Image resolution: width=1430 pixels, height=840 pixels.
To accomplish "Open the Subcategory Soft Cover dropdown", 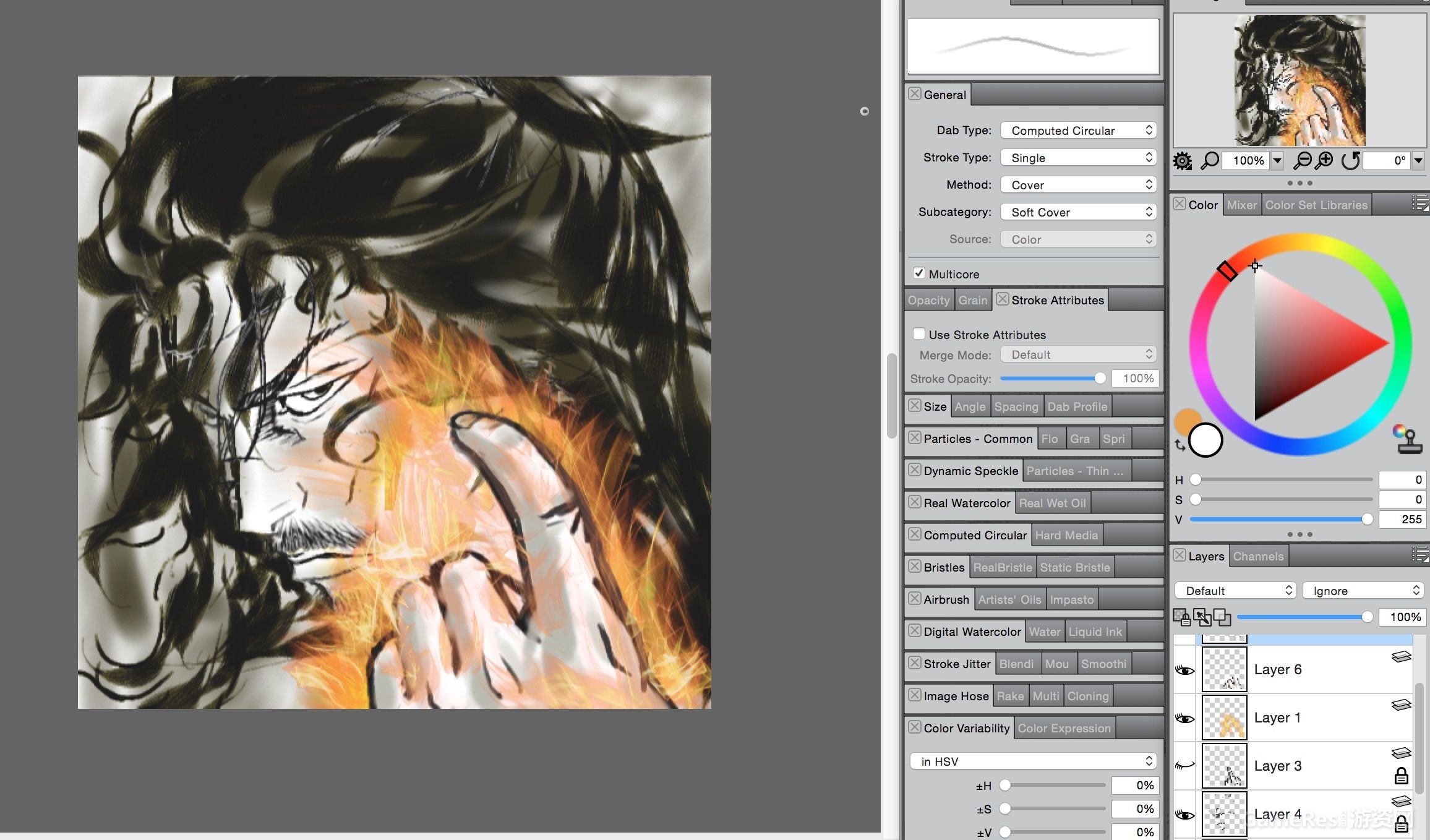I will pyautogui.click(x=1078, y=212).
